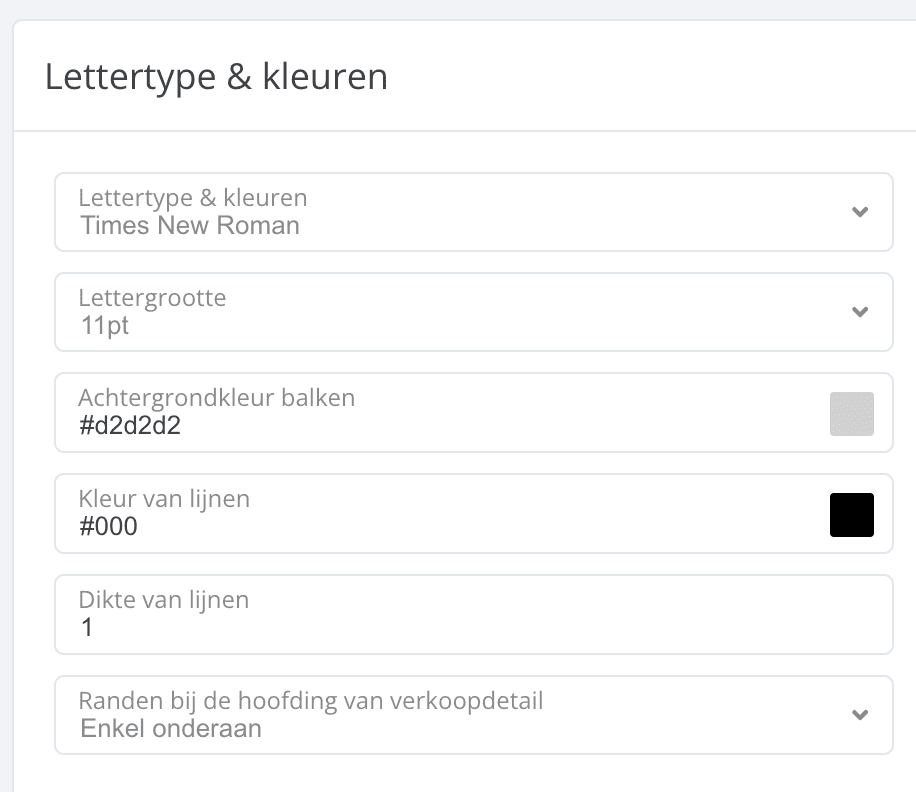The image size is (916, 792).
Task: Click the chevron arrow beside Lettergrootte
Action: pos(859,312)
